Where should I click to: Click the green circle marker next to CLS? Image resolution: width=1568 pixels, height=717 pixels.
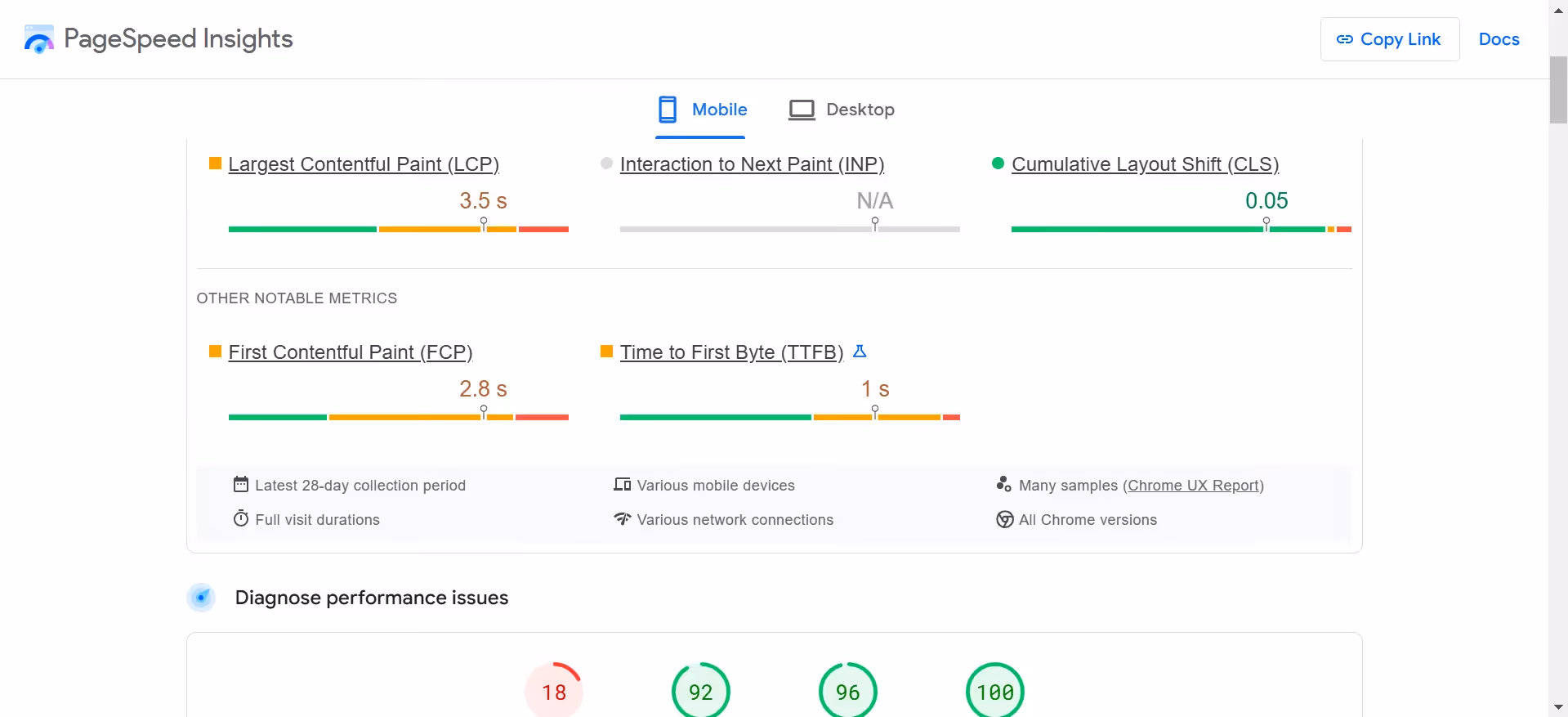tap(998, 164)
